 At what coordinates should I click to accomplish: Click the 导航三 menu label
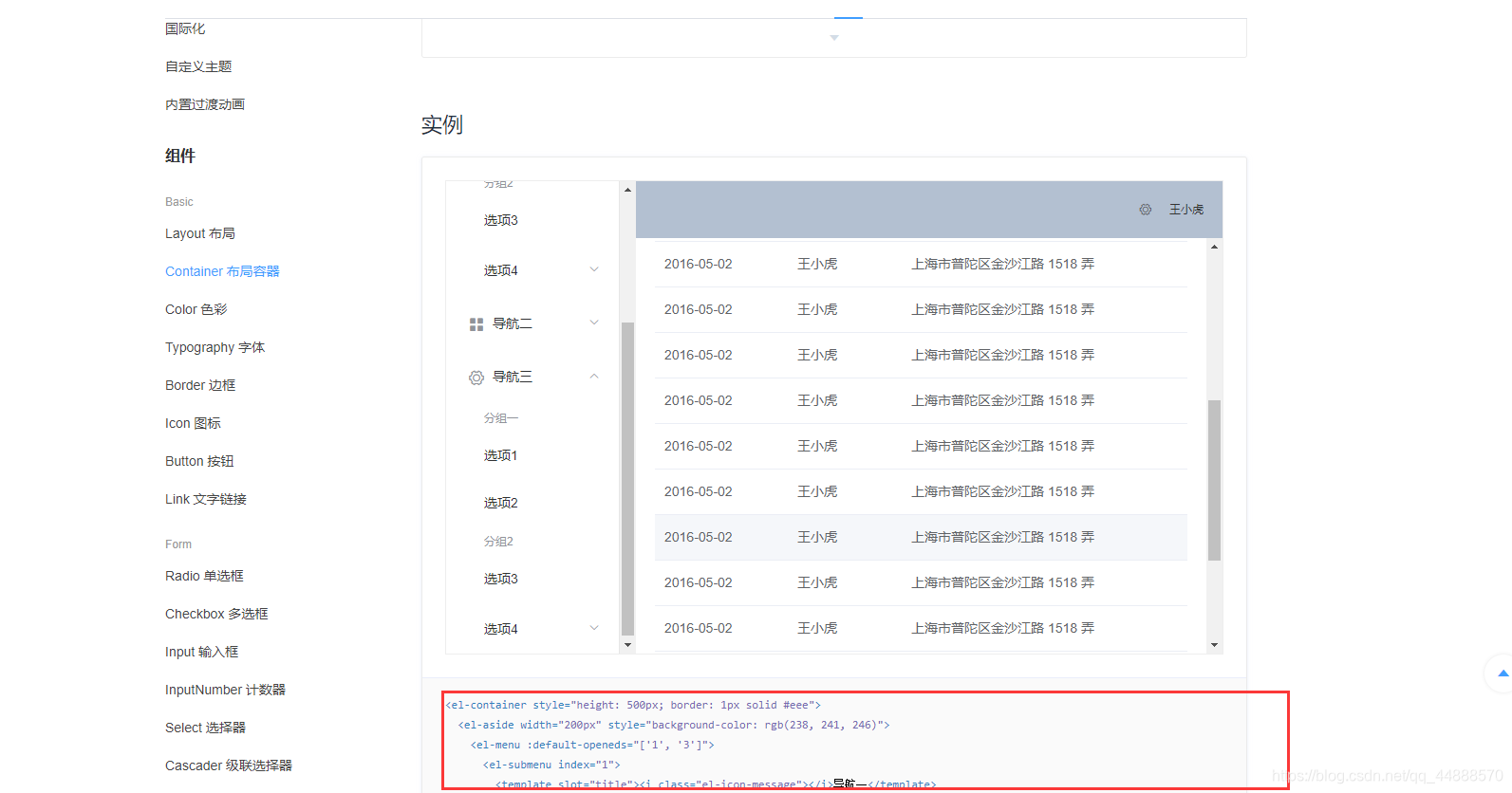[x=513, y=377]
